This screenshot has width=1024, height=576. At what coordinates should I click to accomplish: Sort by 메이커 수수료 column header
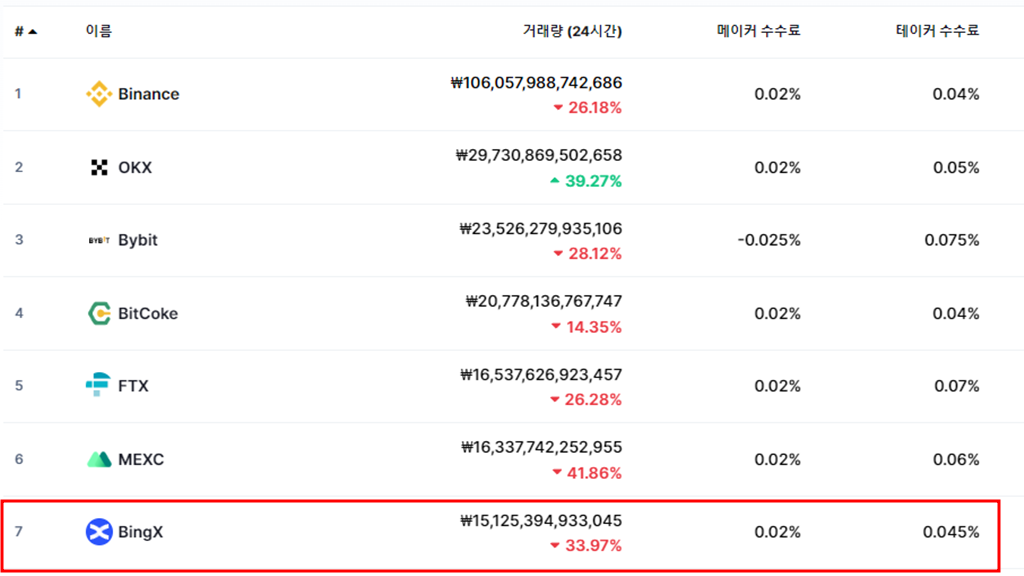tap(758, 31)
